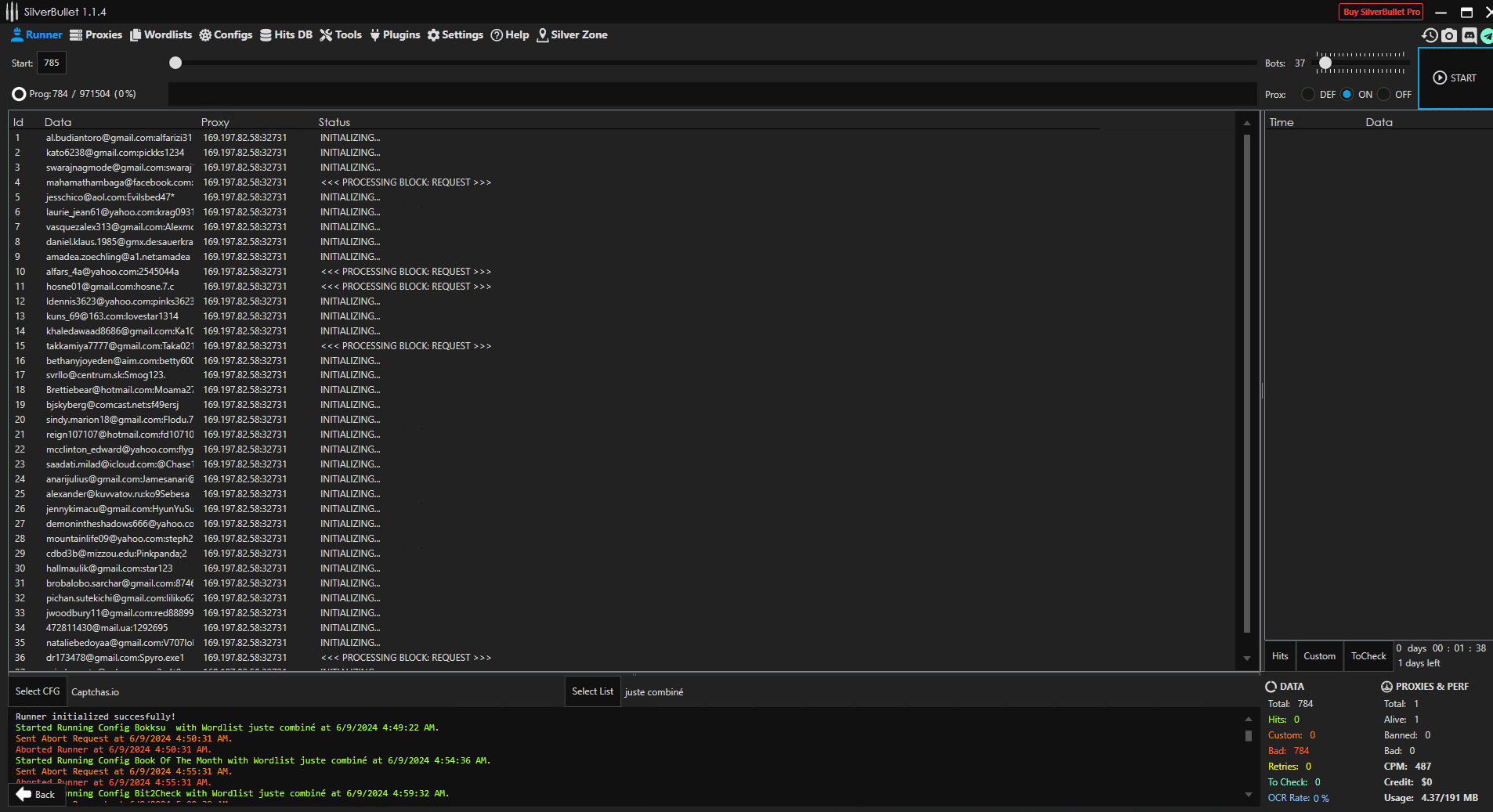Select the DEF proxy radio option

pyautogui.click(x=1308, y=94)
